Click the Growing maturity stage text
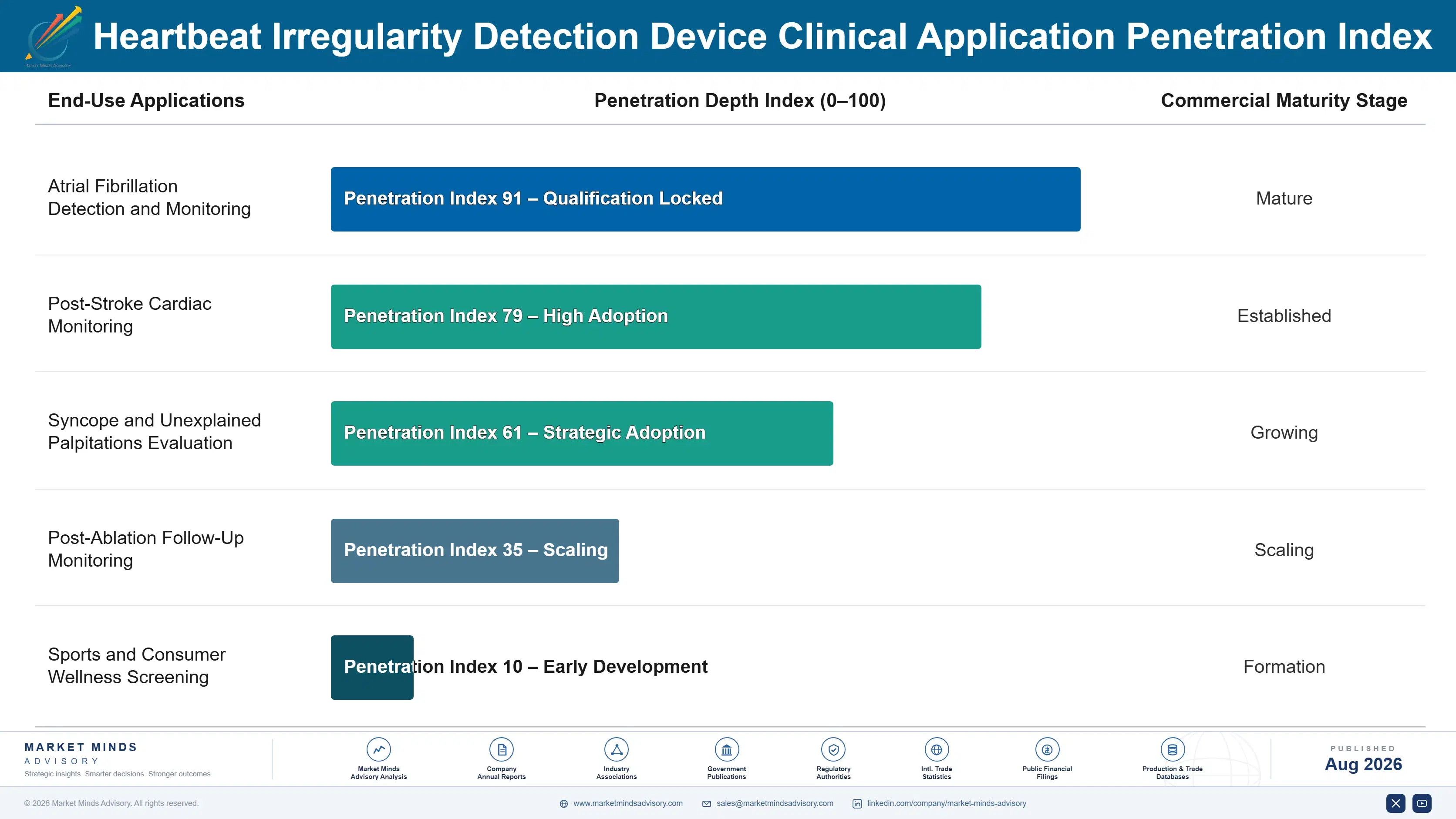Screen dimensions: 1456x819 pyautogui.click(x=1284, y=433)
